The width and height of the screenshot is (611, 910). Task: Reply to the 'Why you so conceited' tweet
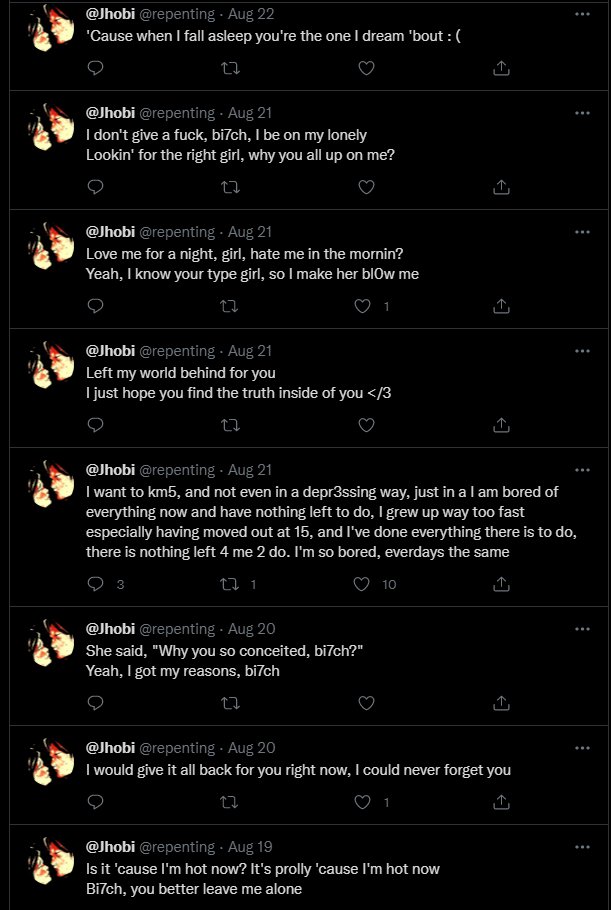[x=96, y=703]
